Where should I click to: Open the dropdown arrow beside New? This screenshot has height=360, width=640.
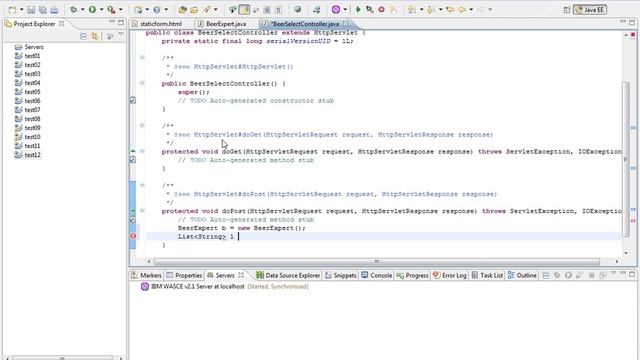click(21, 10)
